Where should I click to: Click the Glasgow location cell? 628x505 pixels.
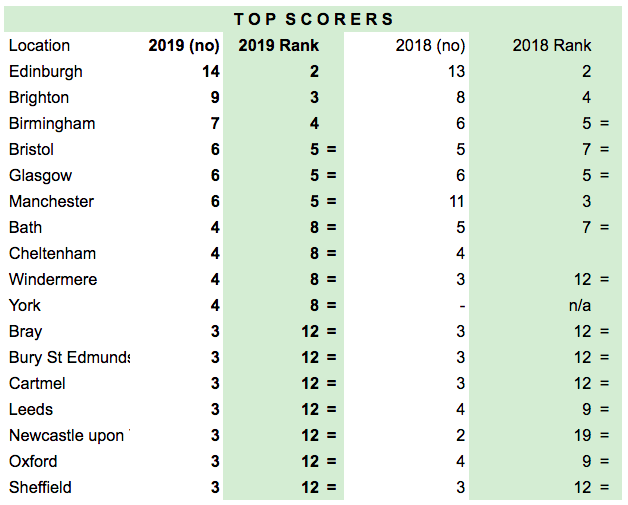tap(40, 175)
